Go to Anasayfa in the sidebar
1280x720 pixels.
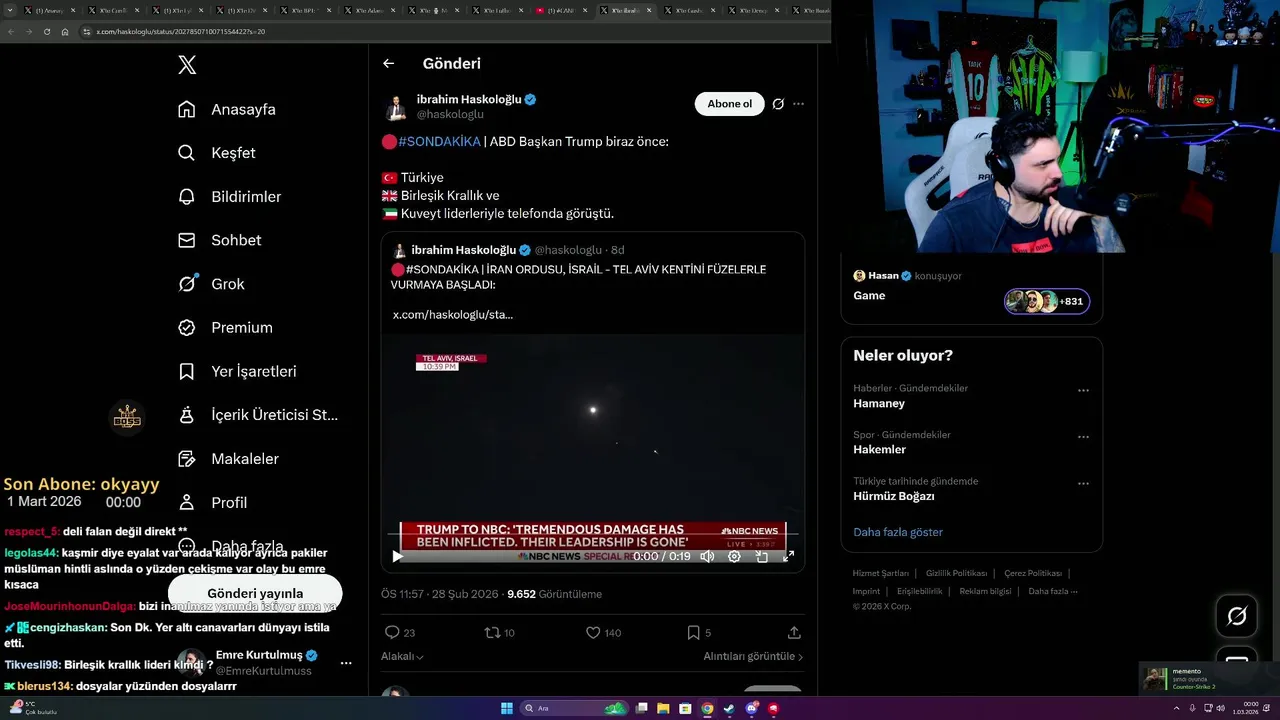pos(226,109)
